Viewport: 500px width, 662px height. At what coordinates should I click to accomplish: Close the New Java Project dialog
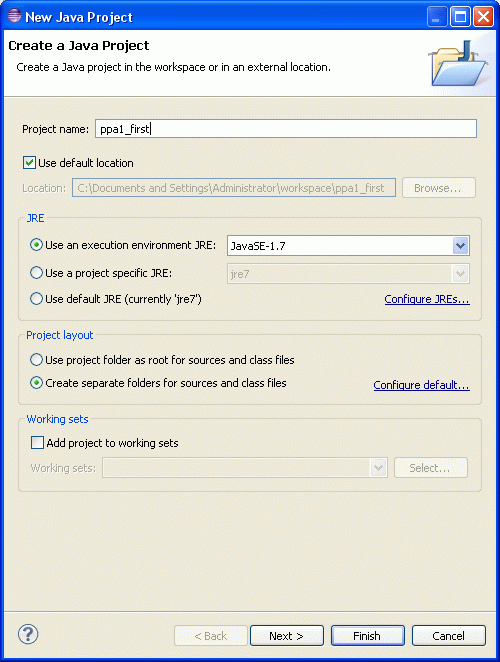pyautogui.click(x=483, y=17)
